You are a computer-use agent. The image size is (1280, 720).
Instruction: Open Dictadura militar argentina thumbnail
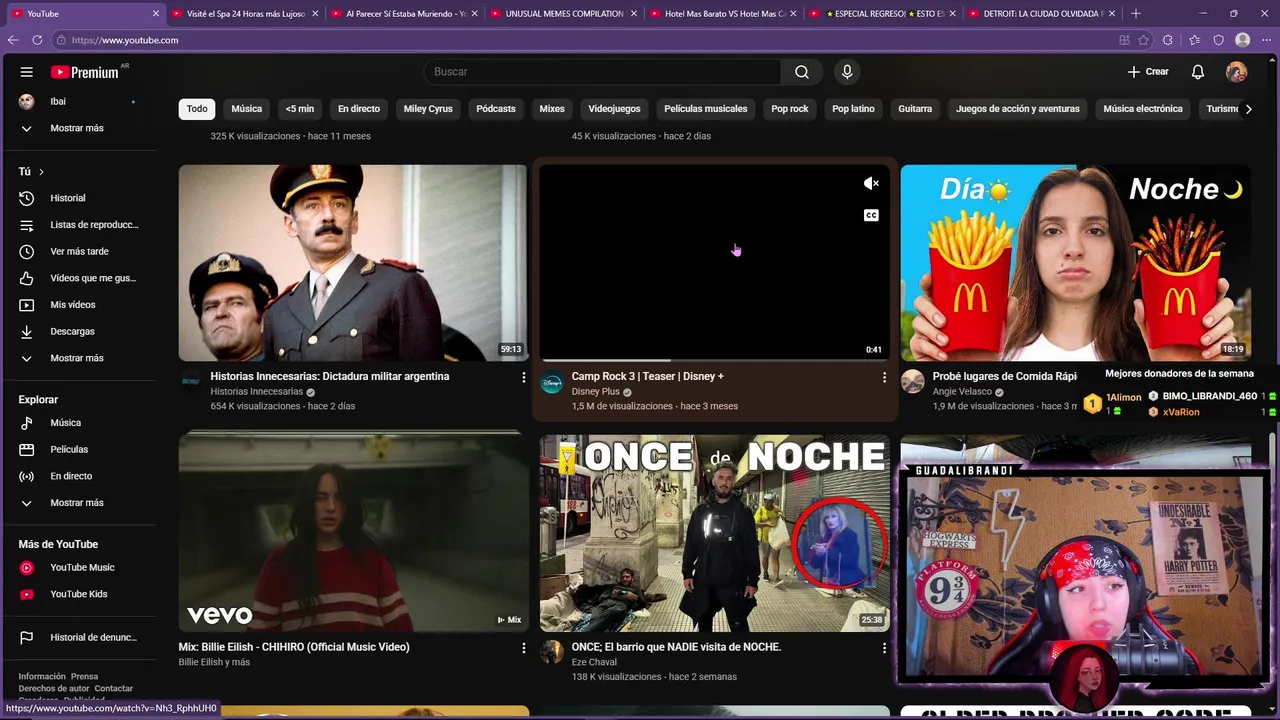(353, 262)
